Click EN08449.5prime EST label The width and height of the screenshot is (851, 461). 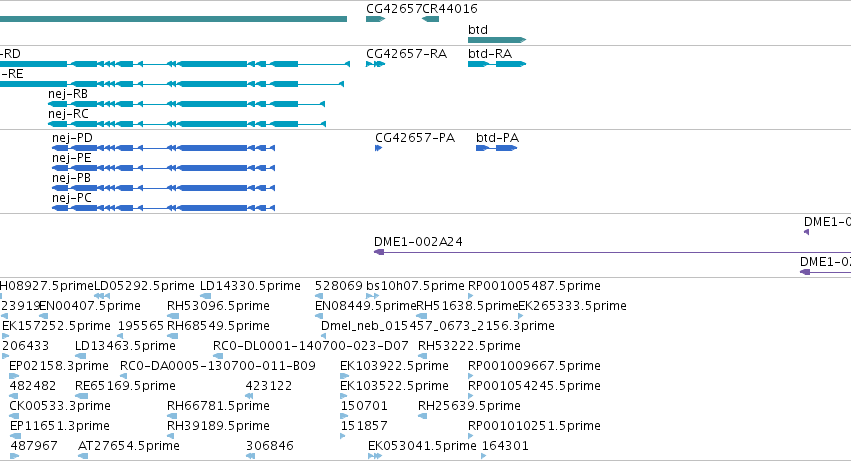366,306
